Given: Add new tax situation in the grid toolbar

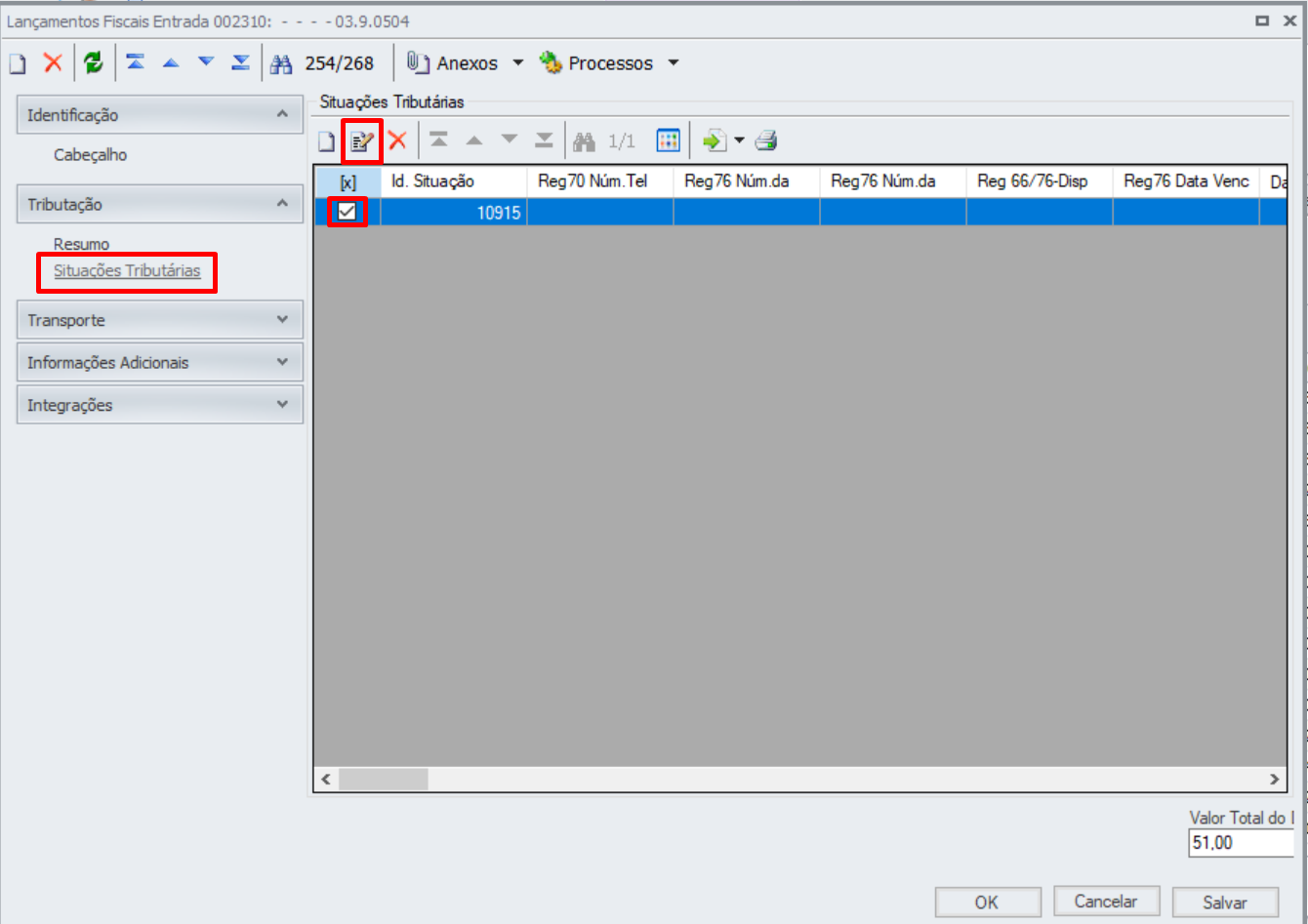Looking at the screenshot, I should [327, 142].
